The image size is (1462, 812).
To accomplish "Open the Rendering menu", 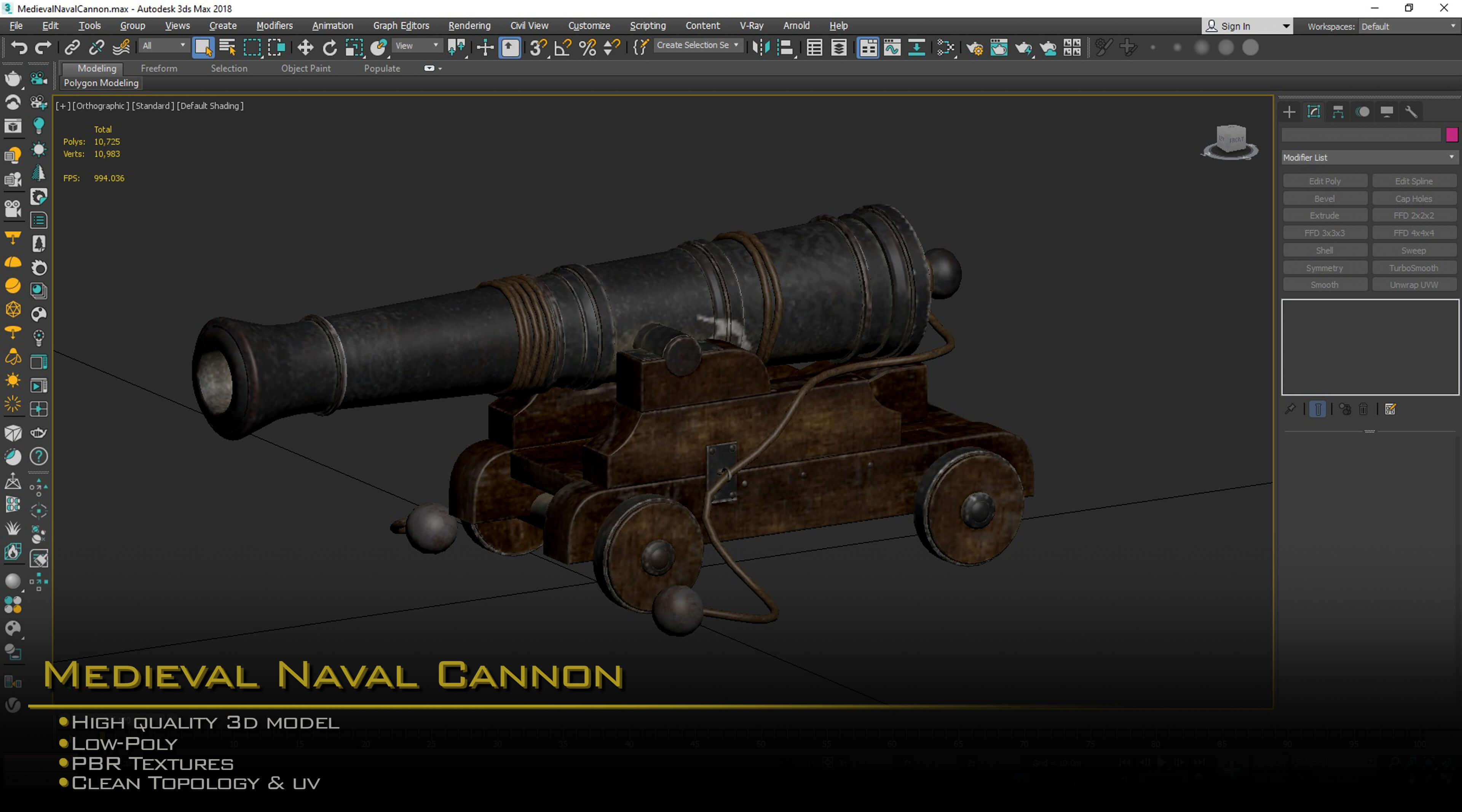I will coord(469,25).
